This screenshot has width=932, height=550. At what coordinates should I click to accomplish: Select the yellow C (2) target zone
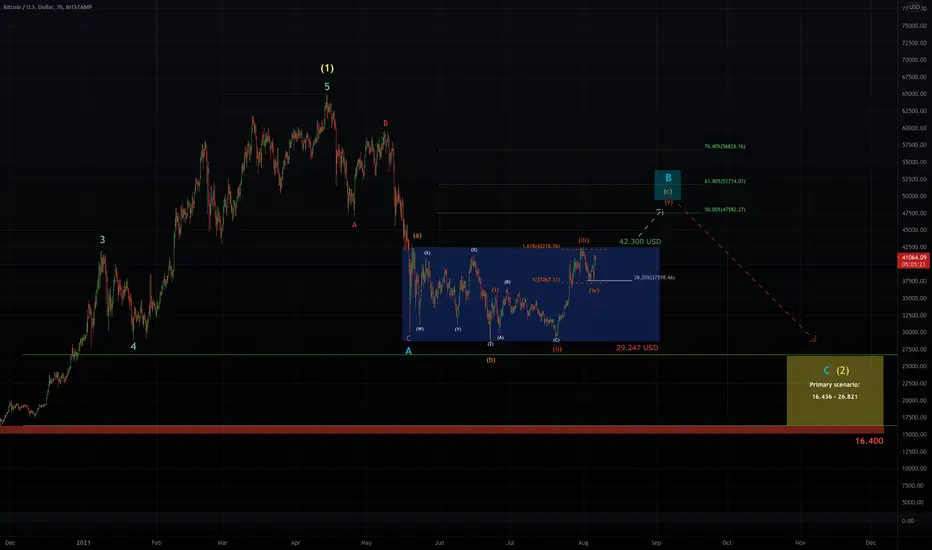click(x=835, y=391)
